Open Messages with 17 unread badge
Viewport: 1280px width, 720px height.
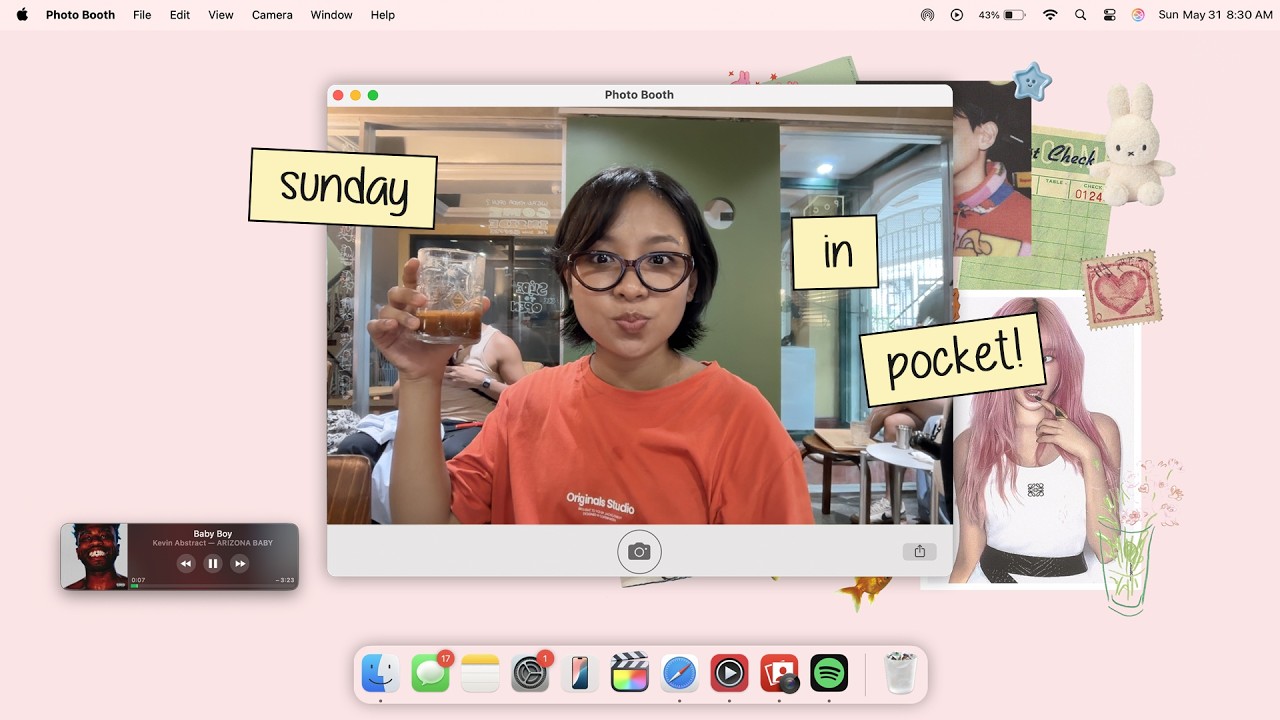point(430,673)
